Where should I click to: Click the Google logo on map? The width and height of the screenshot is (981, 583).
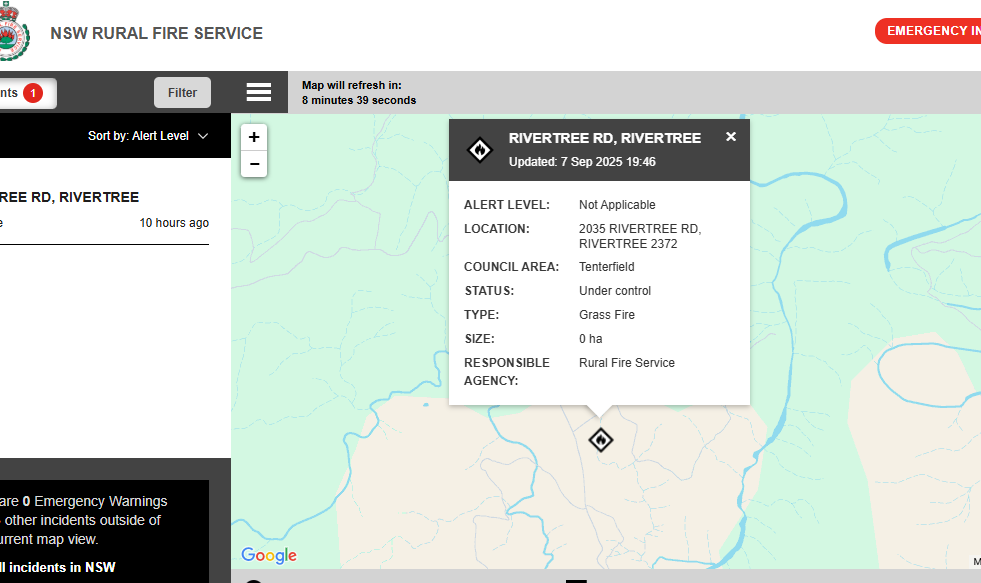coord(269,556)
